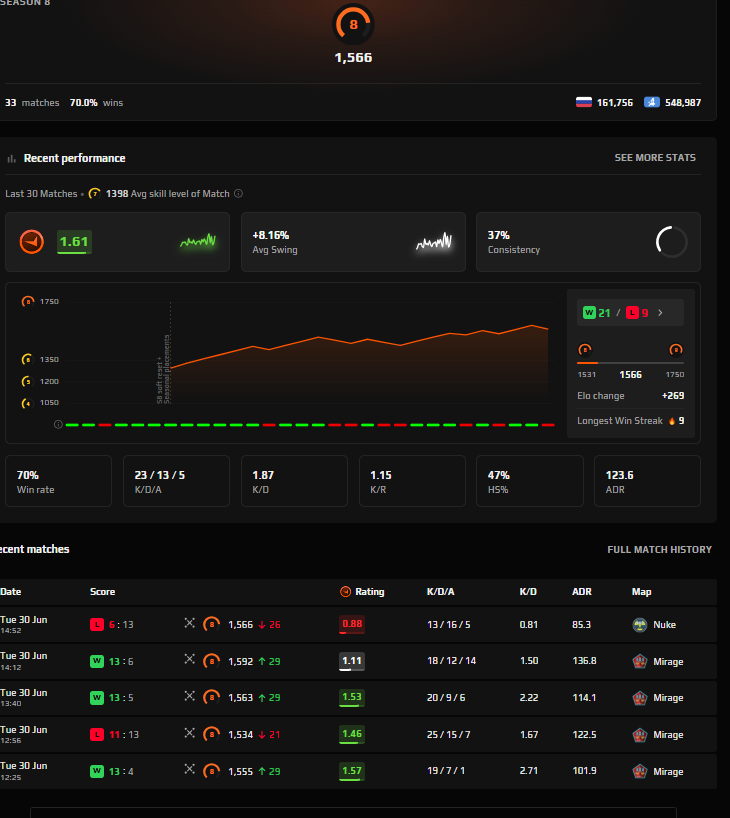Viewport: 730px width, 818px height.
Task: Click the red L losses badge in summary
Action: (x=632, y=312)
